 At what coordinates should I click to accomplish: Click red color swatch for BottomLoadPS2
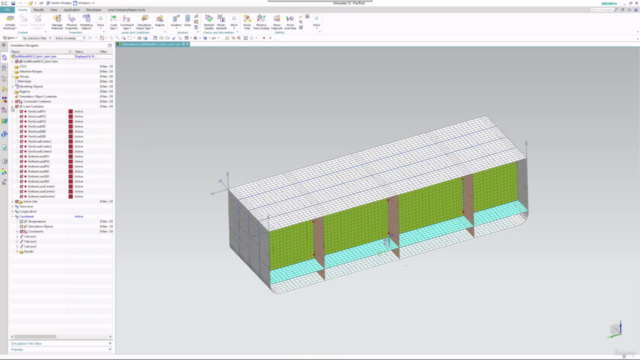pos(71,161)
